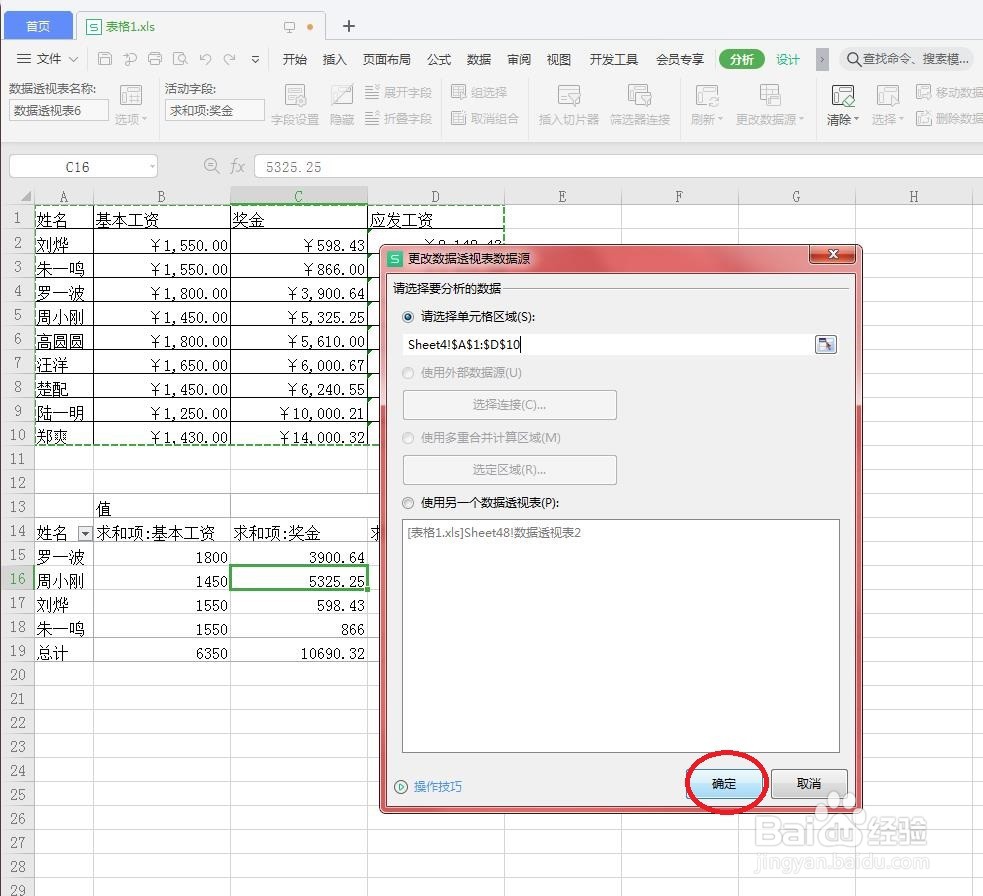Click the print preview icon
The width and height of the screenshot is (983, 896).
pos(180,59)
